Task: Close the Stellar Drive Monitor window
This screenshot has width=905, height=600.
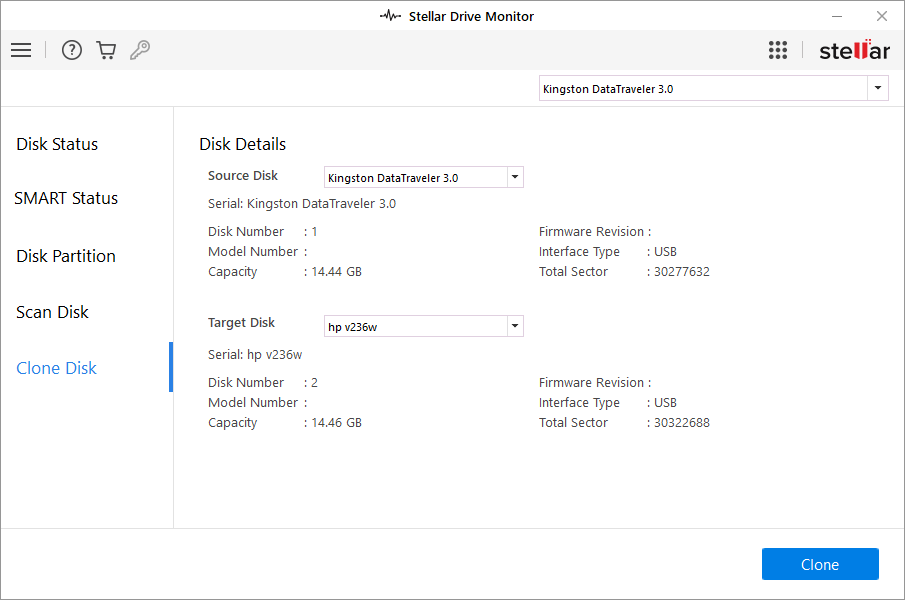Action: click(881, 16)
